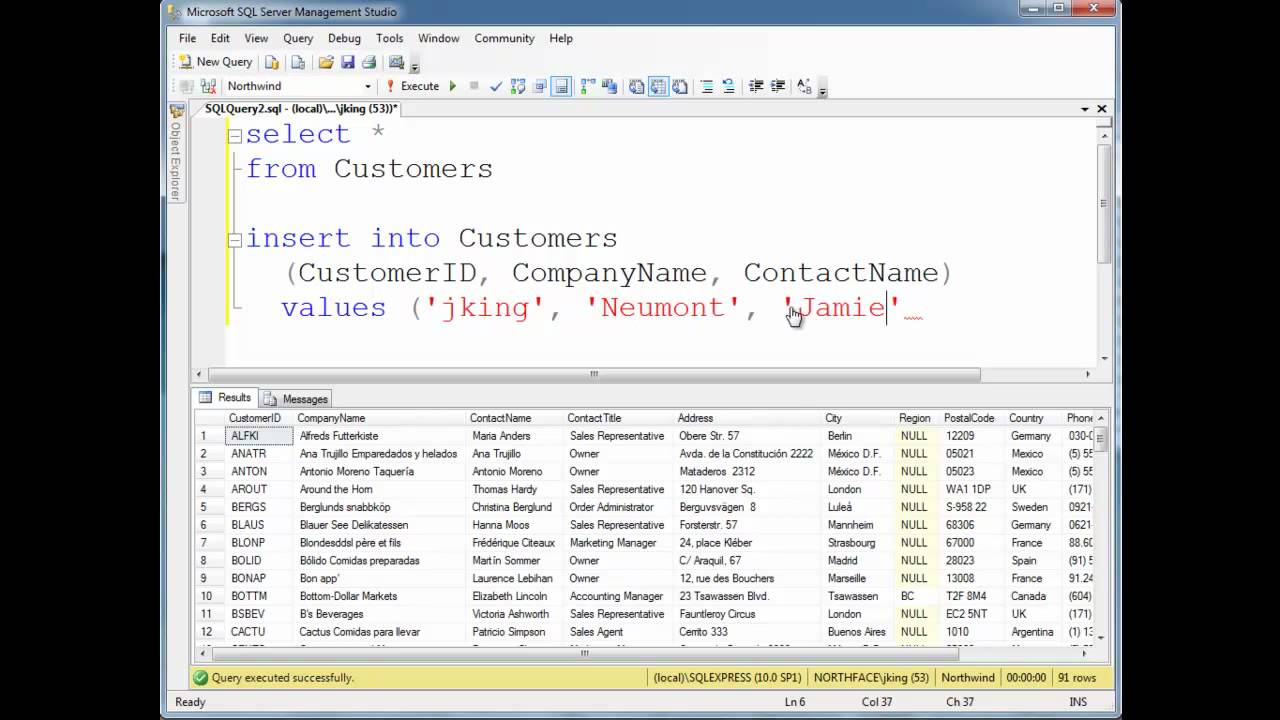Switch to Results to Text
Image resolution: width=1280 pixels, height=720 pixels.
pyautogui.click(x=636, y=86)
